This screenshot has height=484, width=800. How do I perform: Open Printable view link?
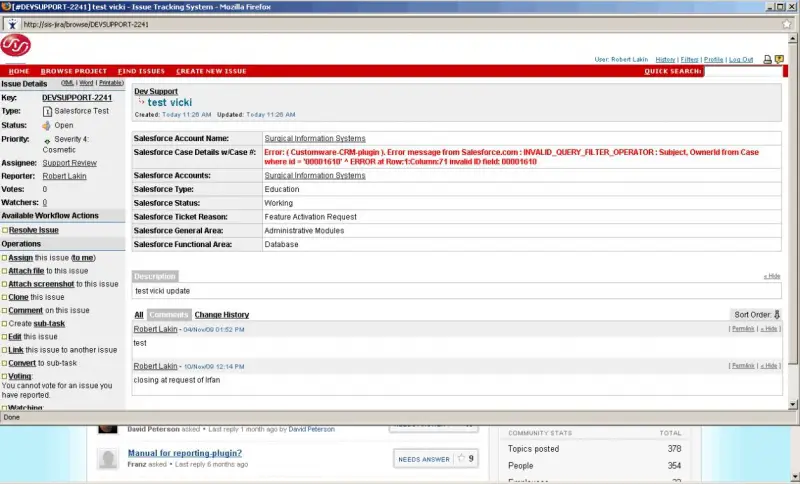coord(111,83)
